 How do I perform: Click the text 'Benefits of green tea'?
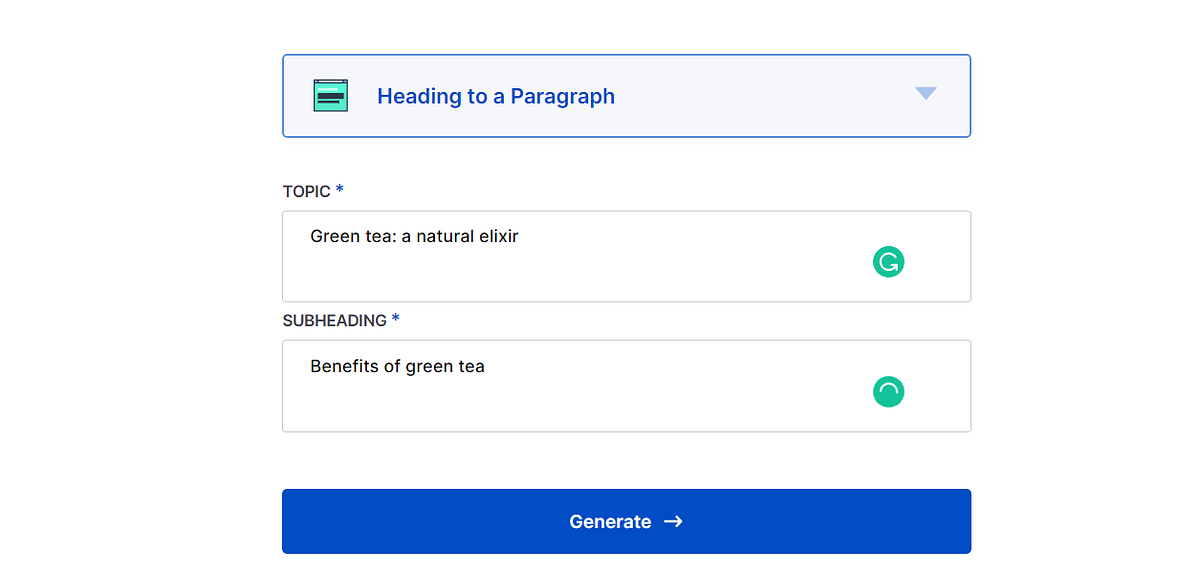coord(397,366)
